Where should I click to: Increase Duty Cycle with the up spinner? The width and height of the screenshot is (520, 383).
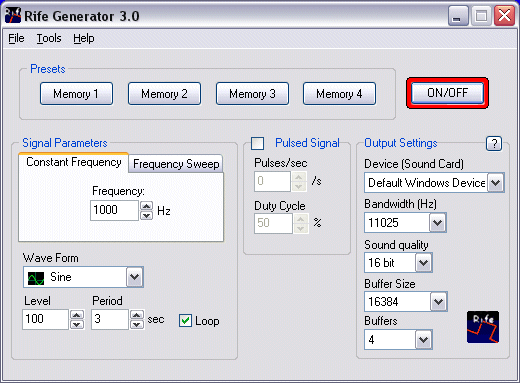pyautogui.click(x=301, y=219)
